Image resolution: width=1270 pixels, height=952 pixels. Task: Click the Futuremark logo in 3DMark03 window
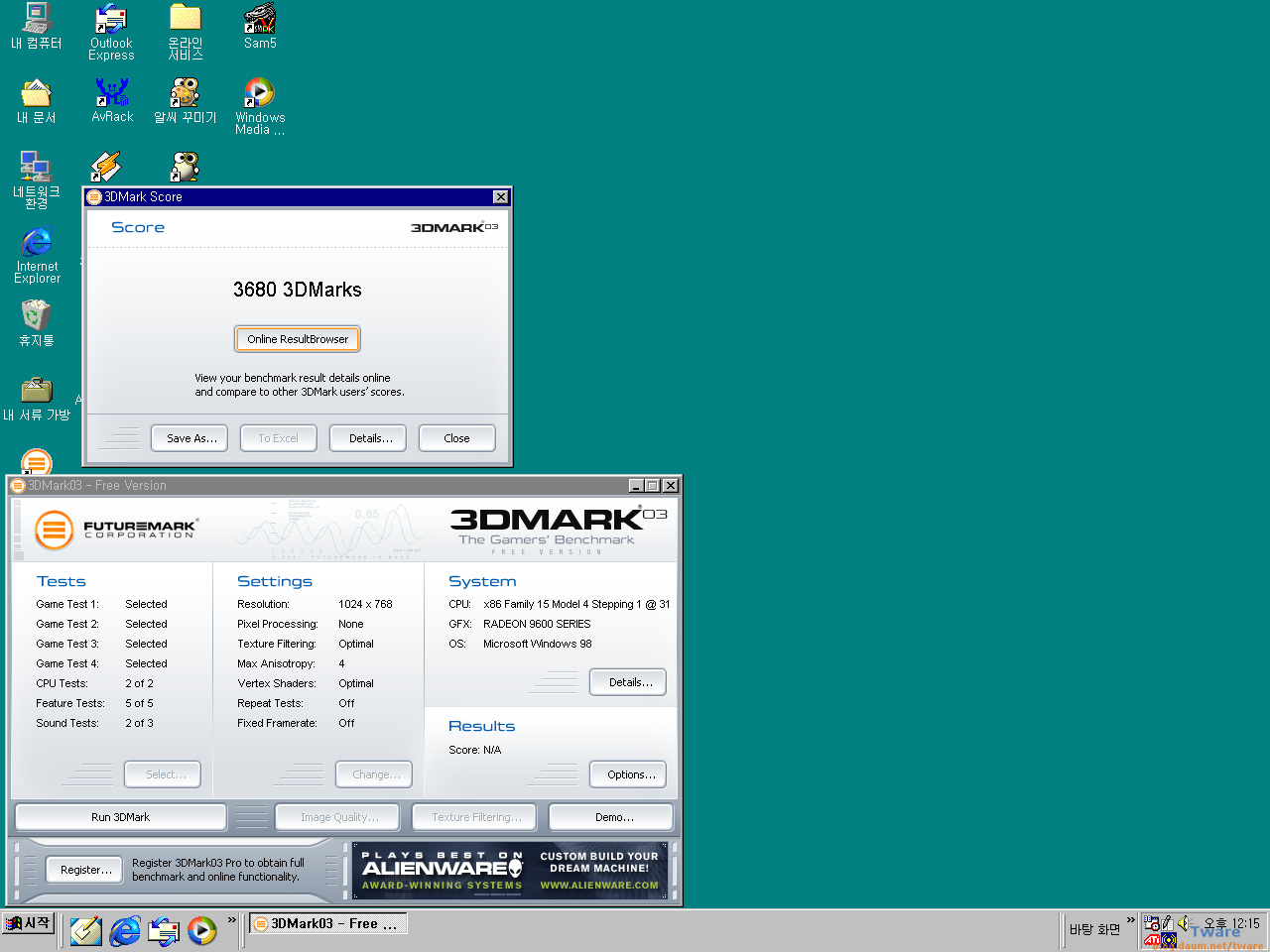(x=116, y=529)
